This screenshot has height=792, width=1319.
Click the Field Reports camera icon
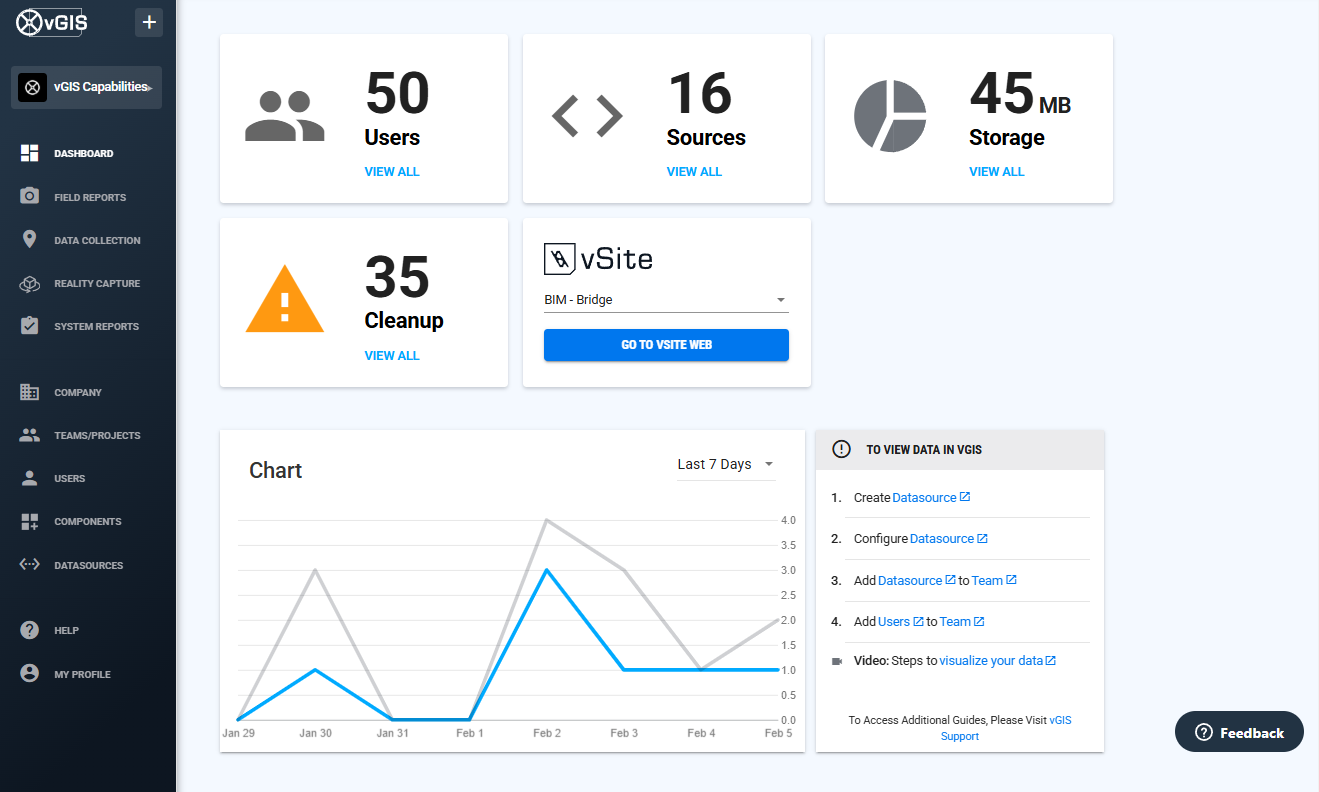pyautogui.click(x=30, y=197)
